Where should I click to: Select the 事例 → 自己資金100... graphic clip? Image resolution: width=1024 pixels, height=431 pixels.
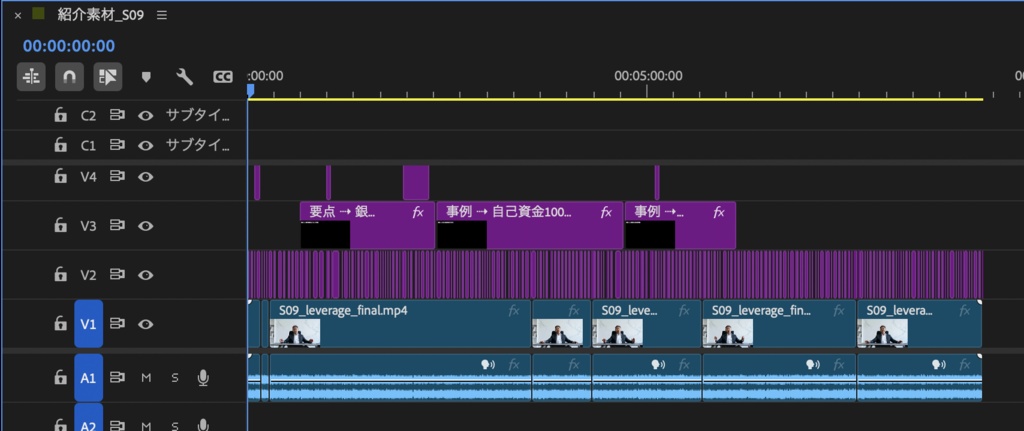click(529, 225)
